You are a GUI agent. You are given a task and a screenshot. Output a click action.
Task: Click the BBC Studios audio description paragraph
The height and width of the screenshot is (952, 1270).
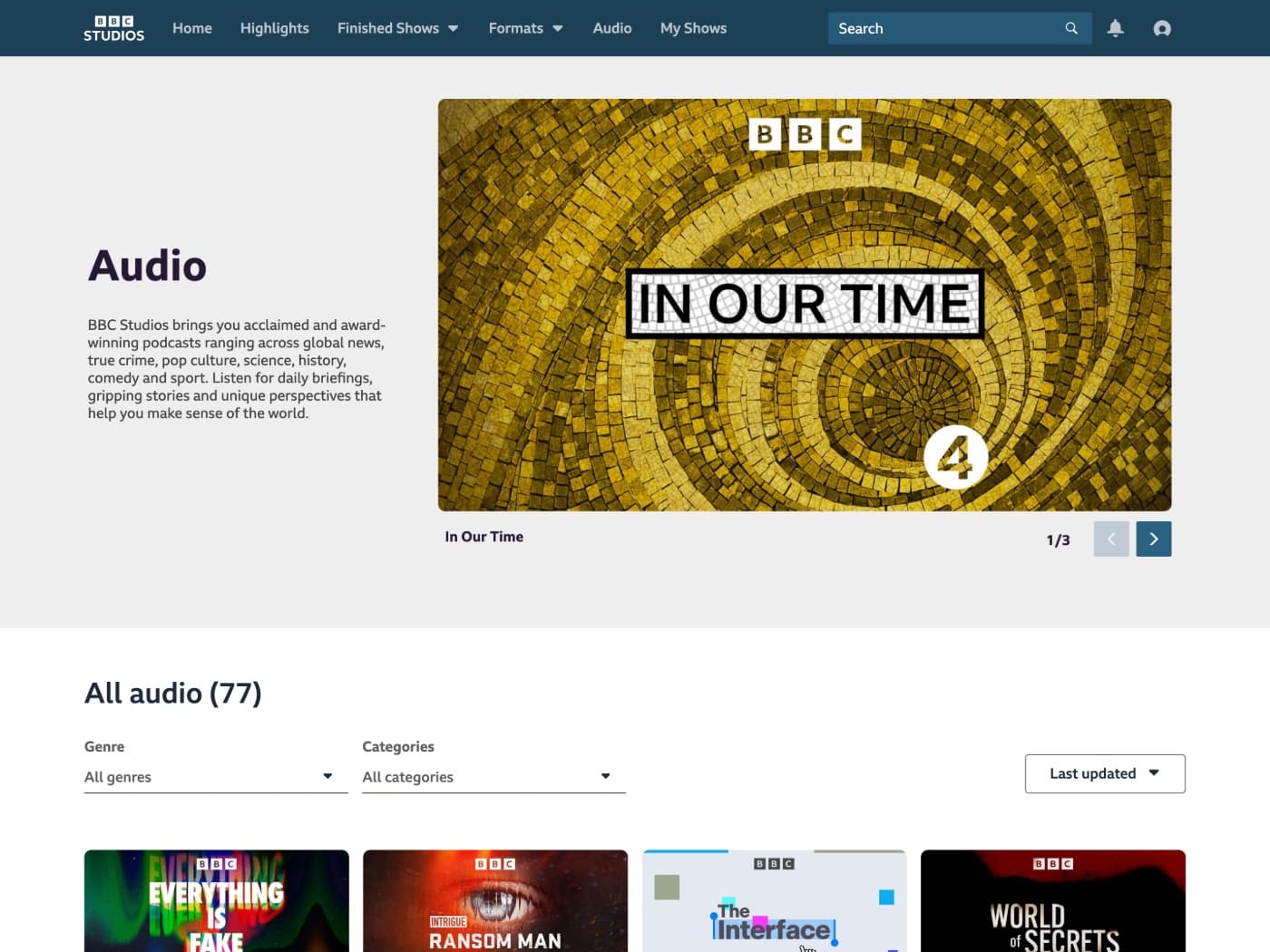pos(237,369)
